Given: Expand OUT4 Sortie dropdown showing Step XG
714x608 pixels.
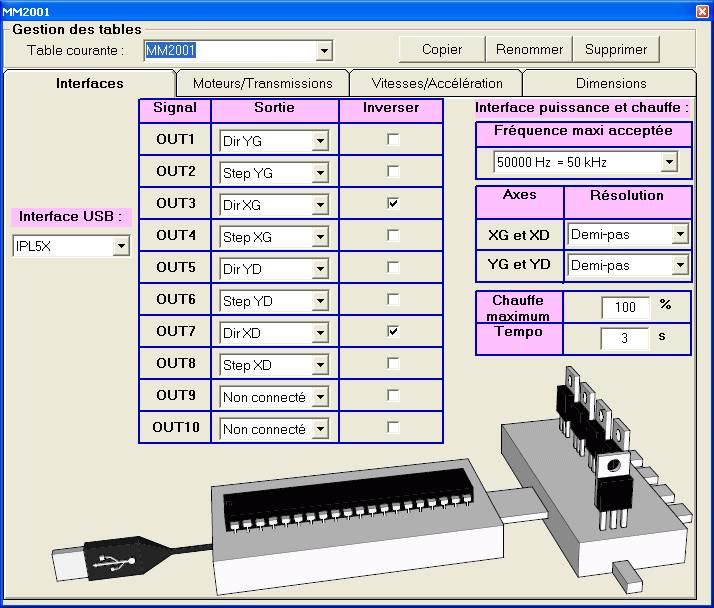Looking at the screenshot, I should click(320, 237).
